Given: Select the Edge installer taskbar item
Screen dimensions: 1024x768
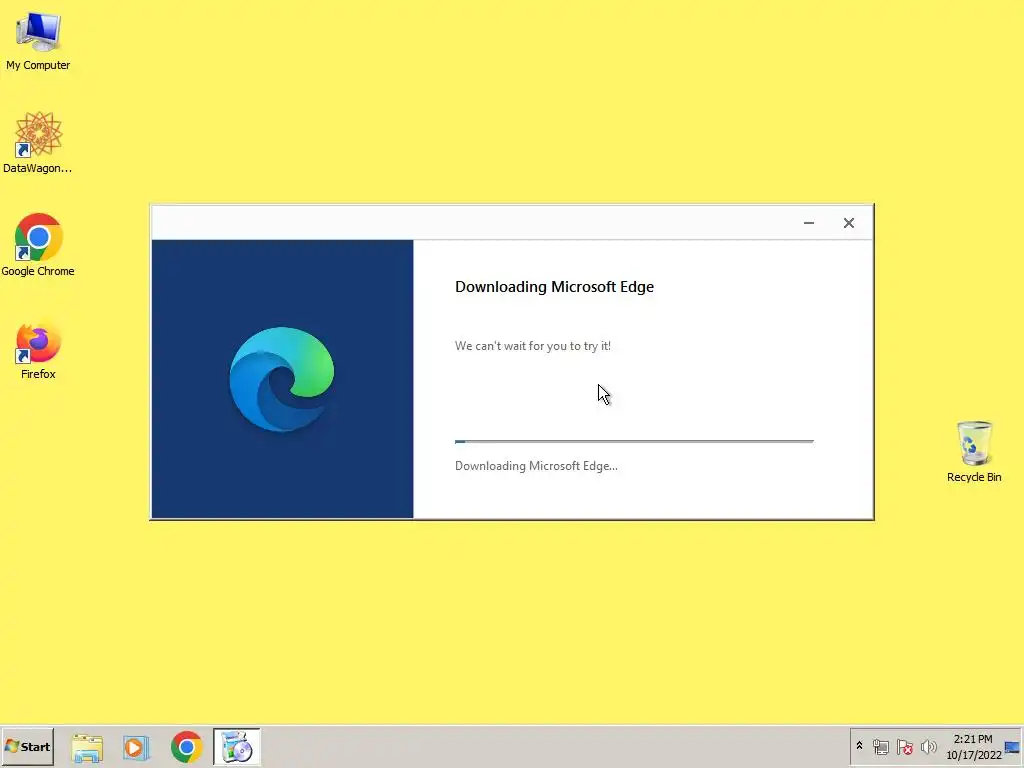Looking at the screenshot, I should pyautogui.click(x=236, y=747).
